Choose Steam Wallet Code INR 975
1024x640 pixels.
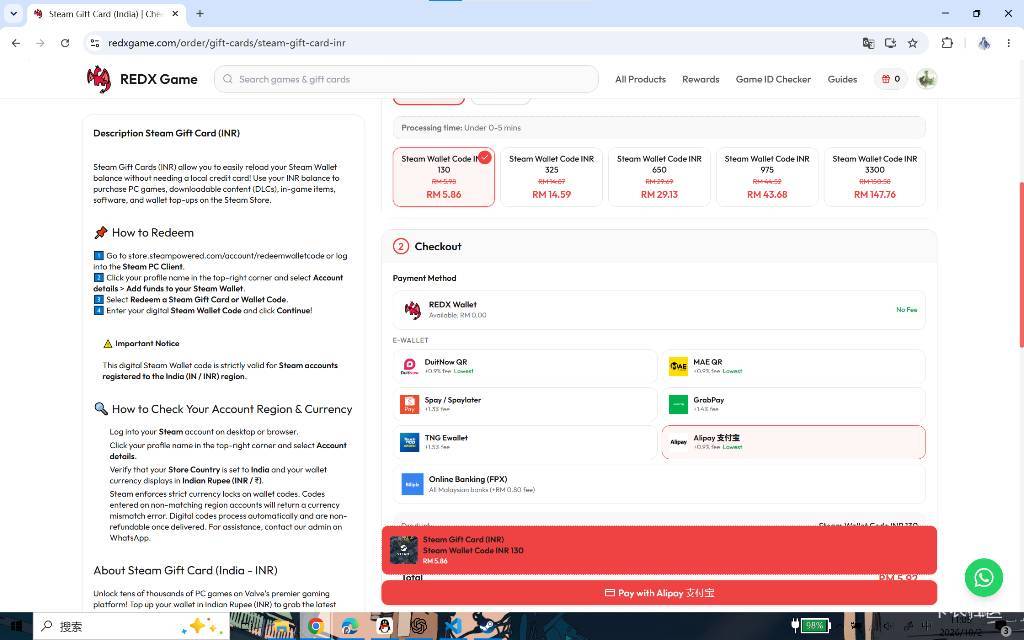coord(767,177)
